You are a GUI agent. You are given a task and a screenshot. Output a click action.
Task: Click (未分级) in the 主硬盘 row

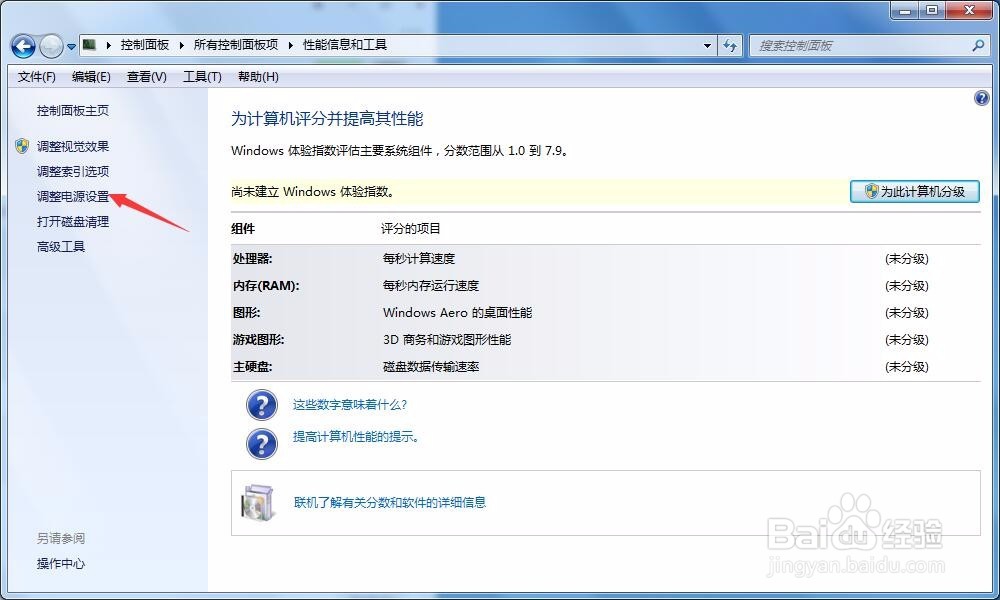click(907, 367)
